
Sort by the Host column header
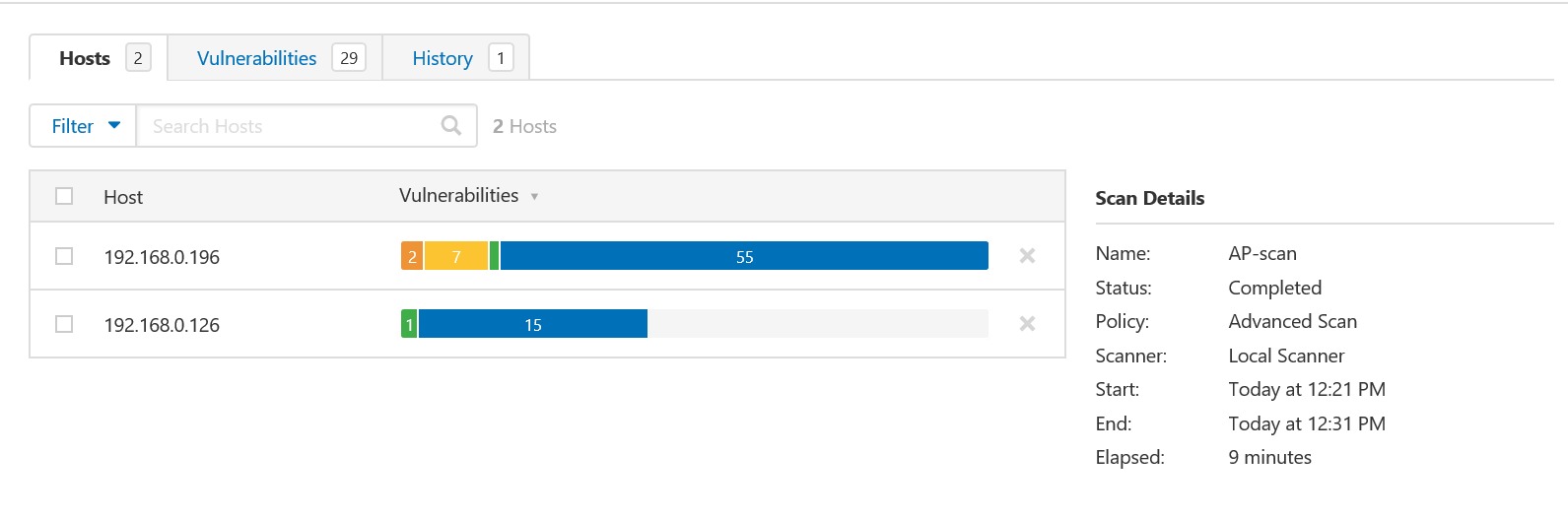pos(123,197)
